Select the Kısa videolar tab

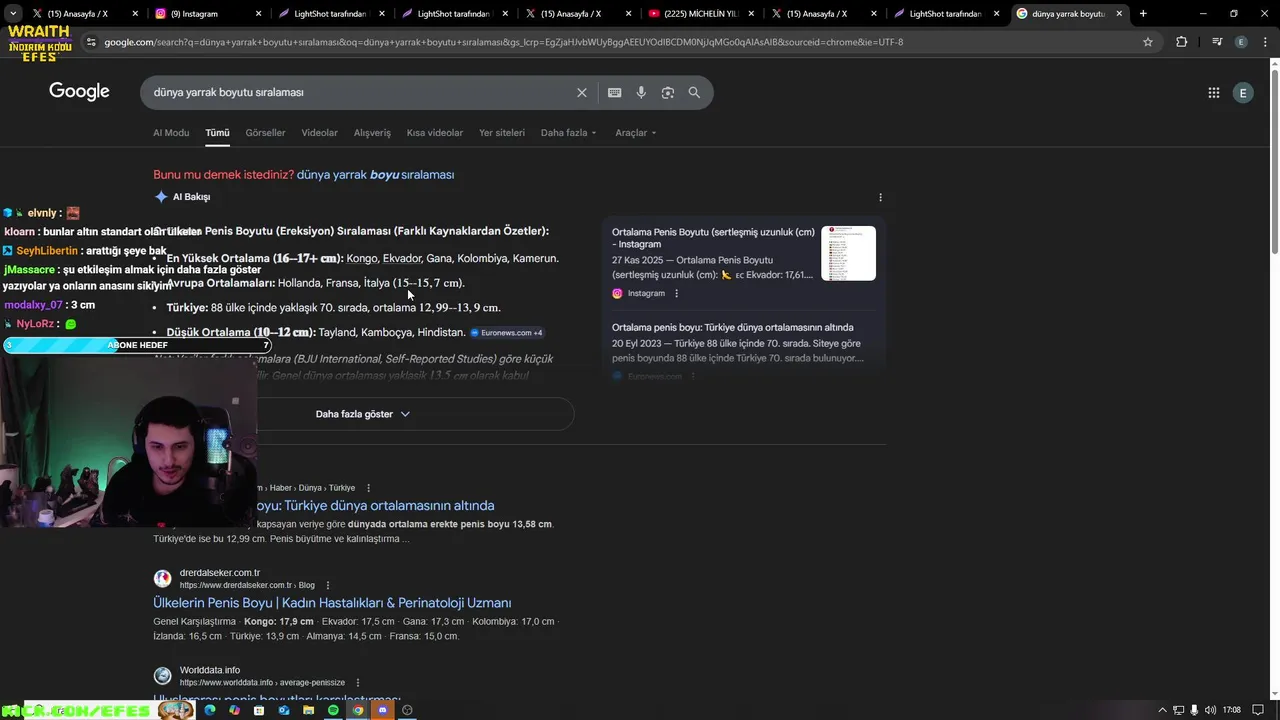pos(435,133)
